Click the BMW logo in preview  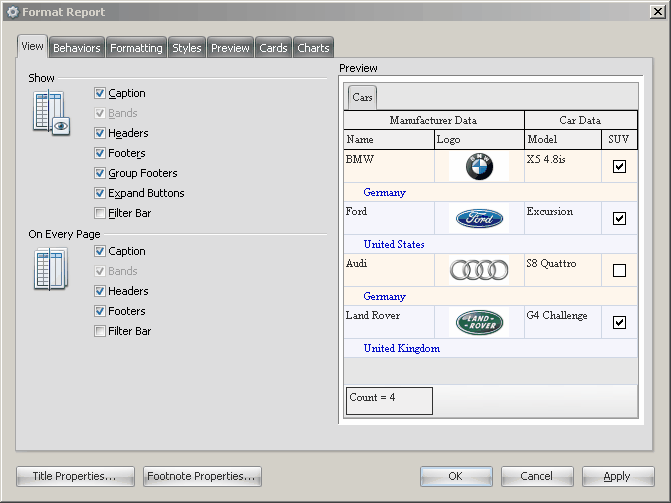tap(479, 166)
